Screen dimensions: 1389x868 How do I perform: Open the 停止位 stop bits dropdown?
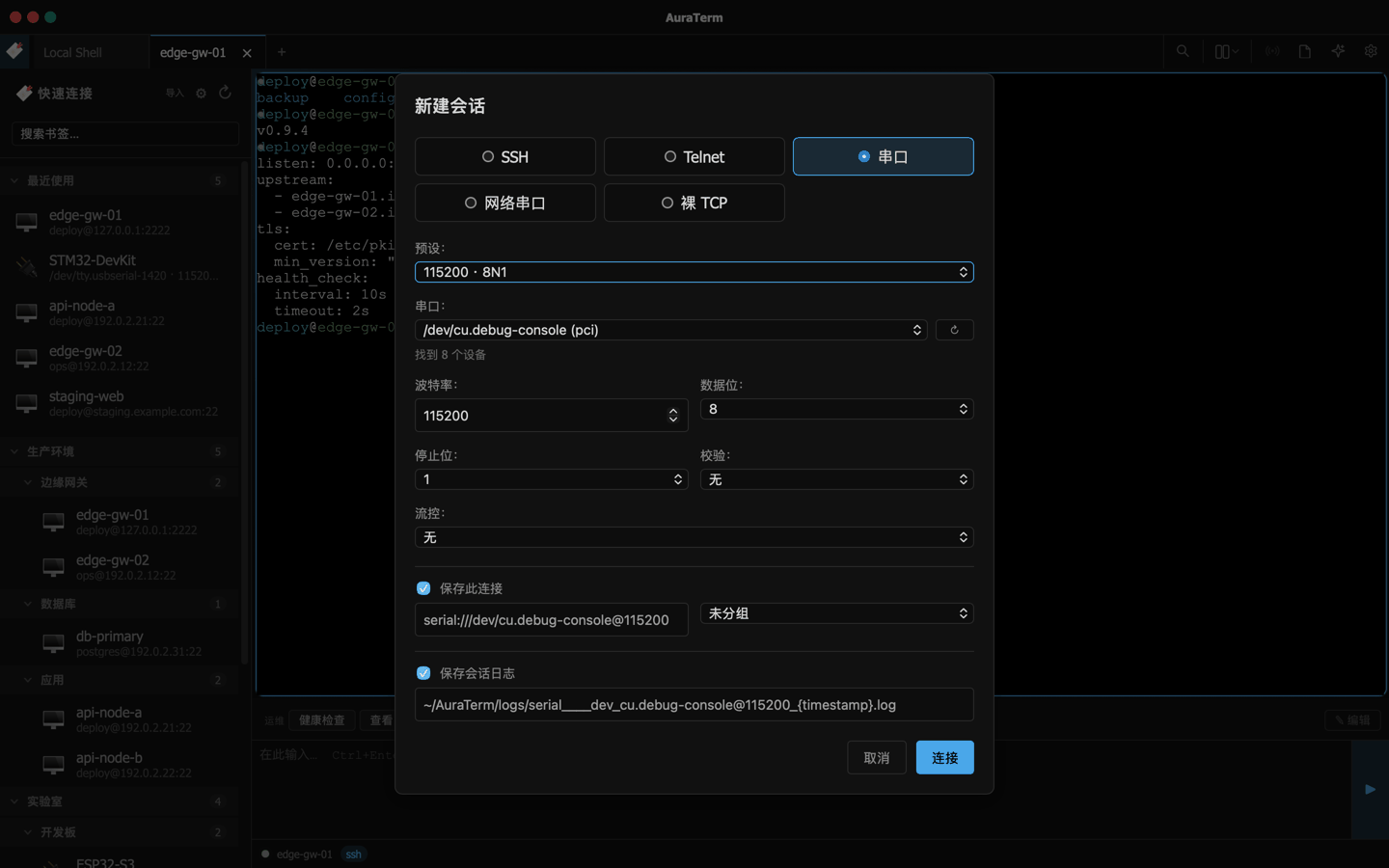coord(551,479)
